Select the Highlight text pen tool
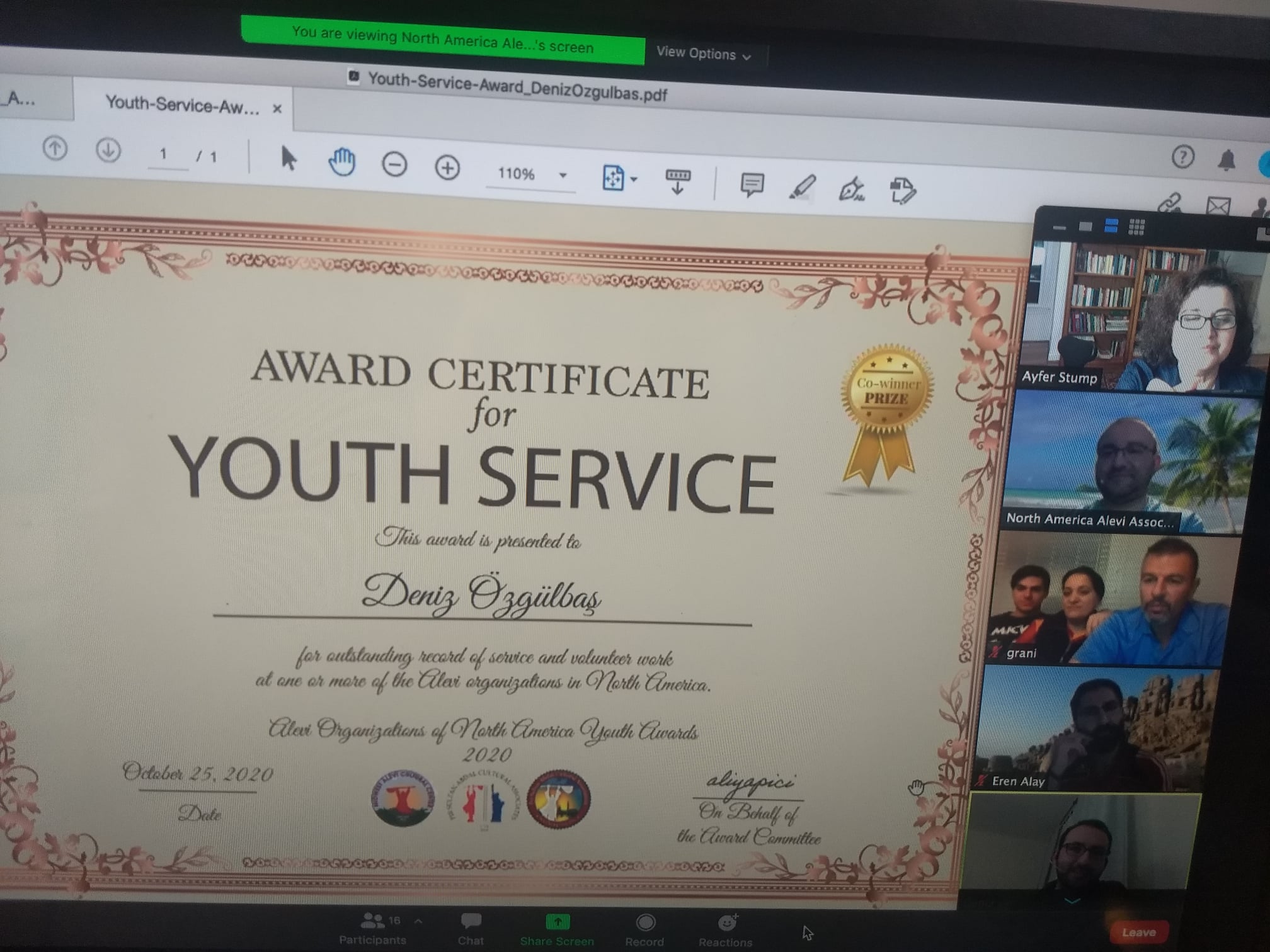Viewport: 1270px width, 952px height. (x=802, y=188)
